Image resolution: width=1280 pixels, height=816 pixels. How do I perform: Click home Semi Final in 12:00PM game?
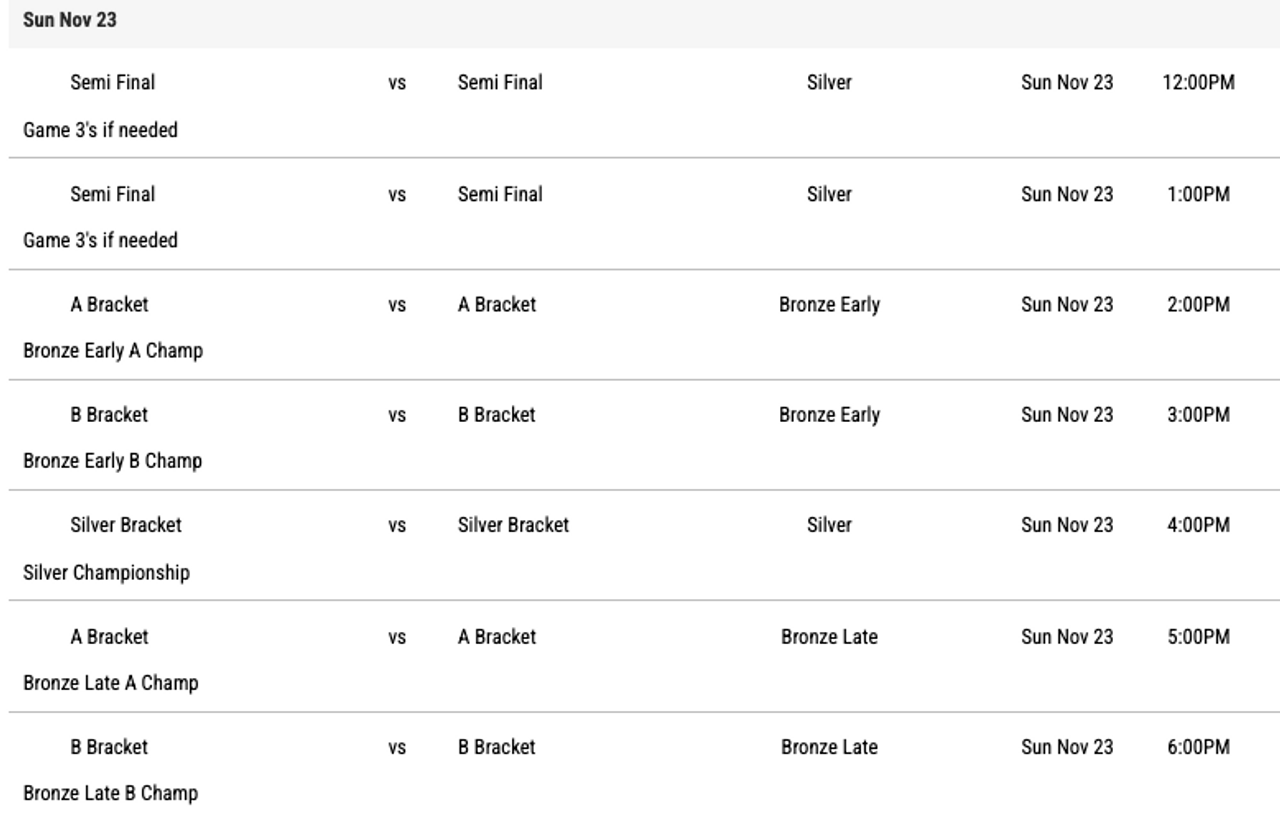click(113, 83)
